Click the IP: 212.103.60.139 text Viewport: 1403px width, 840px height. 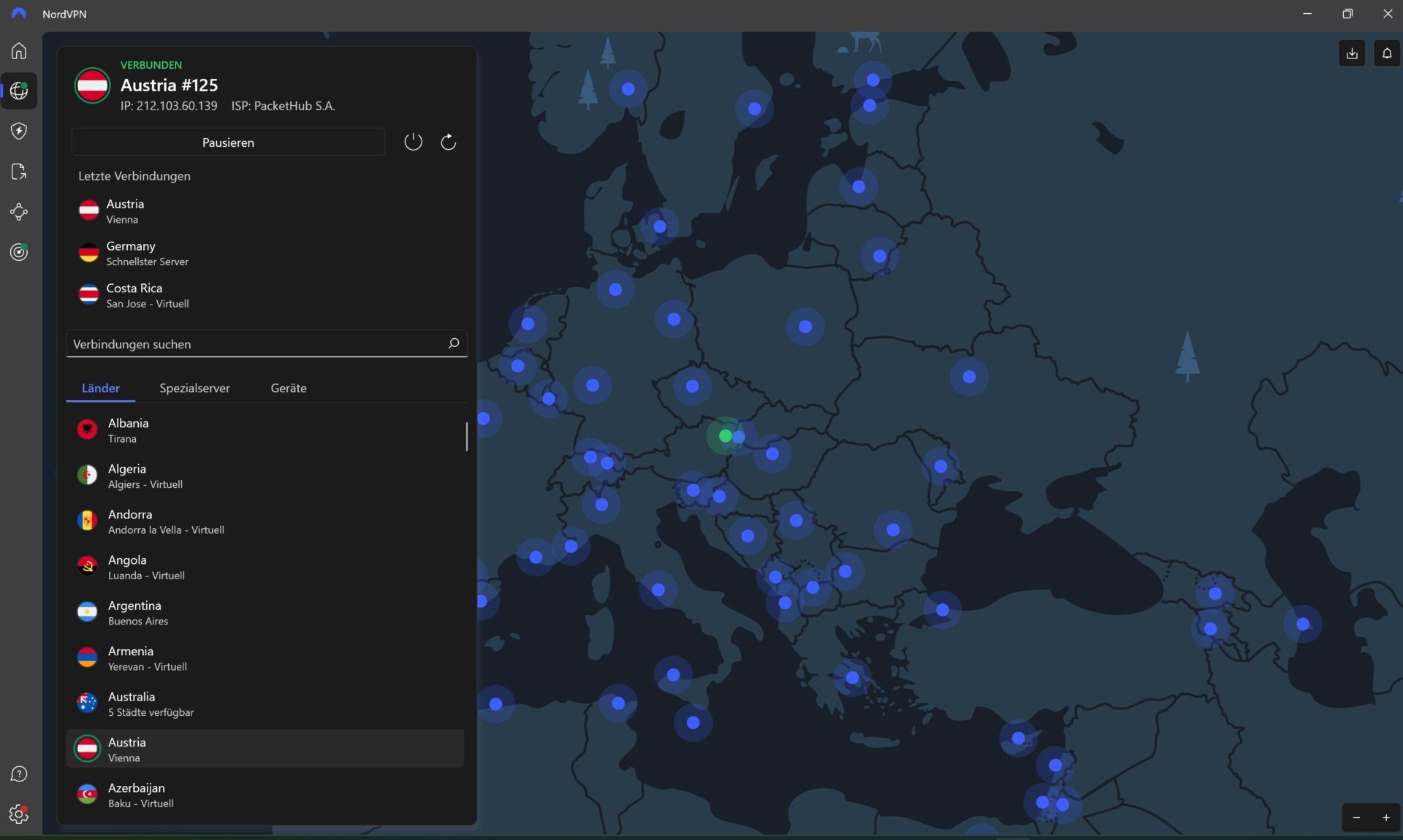[169, 106]
